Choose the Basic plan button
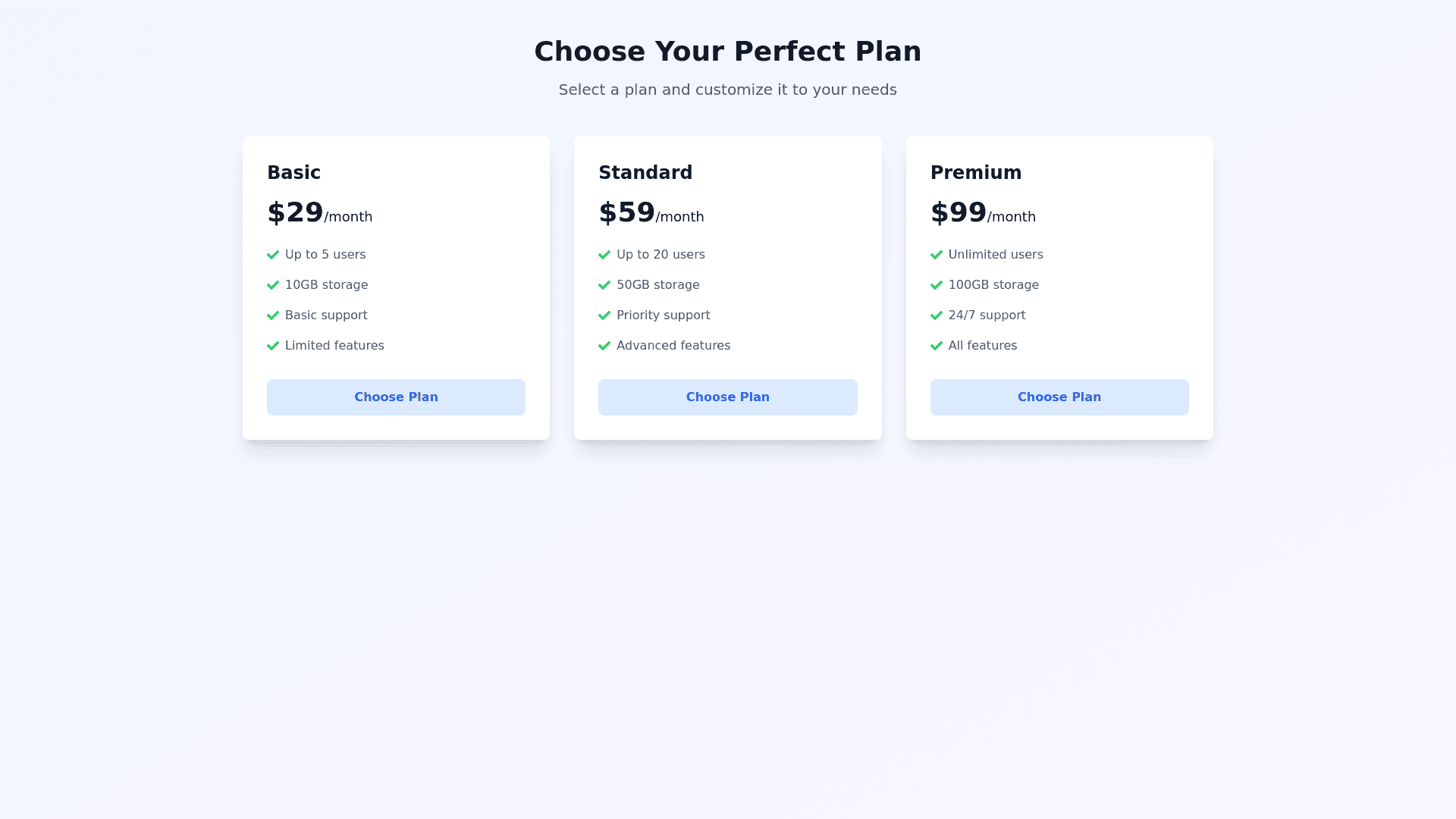This screenshot has height=819, width=1456. 396,397
